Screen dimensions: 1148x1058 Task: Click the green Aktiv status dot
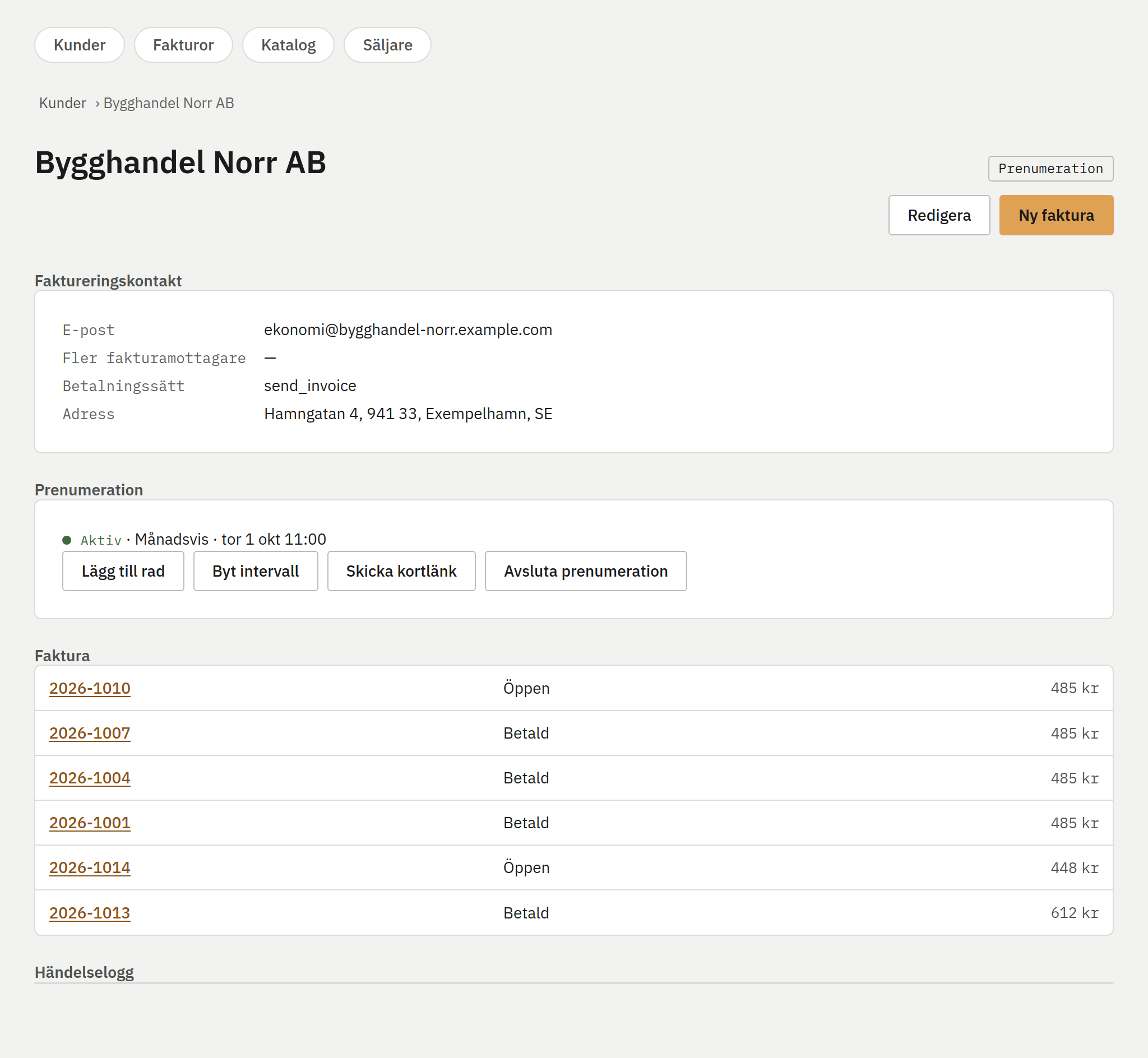click(x=67, y=540)
